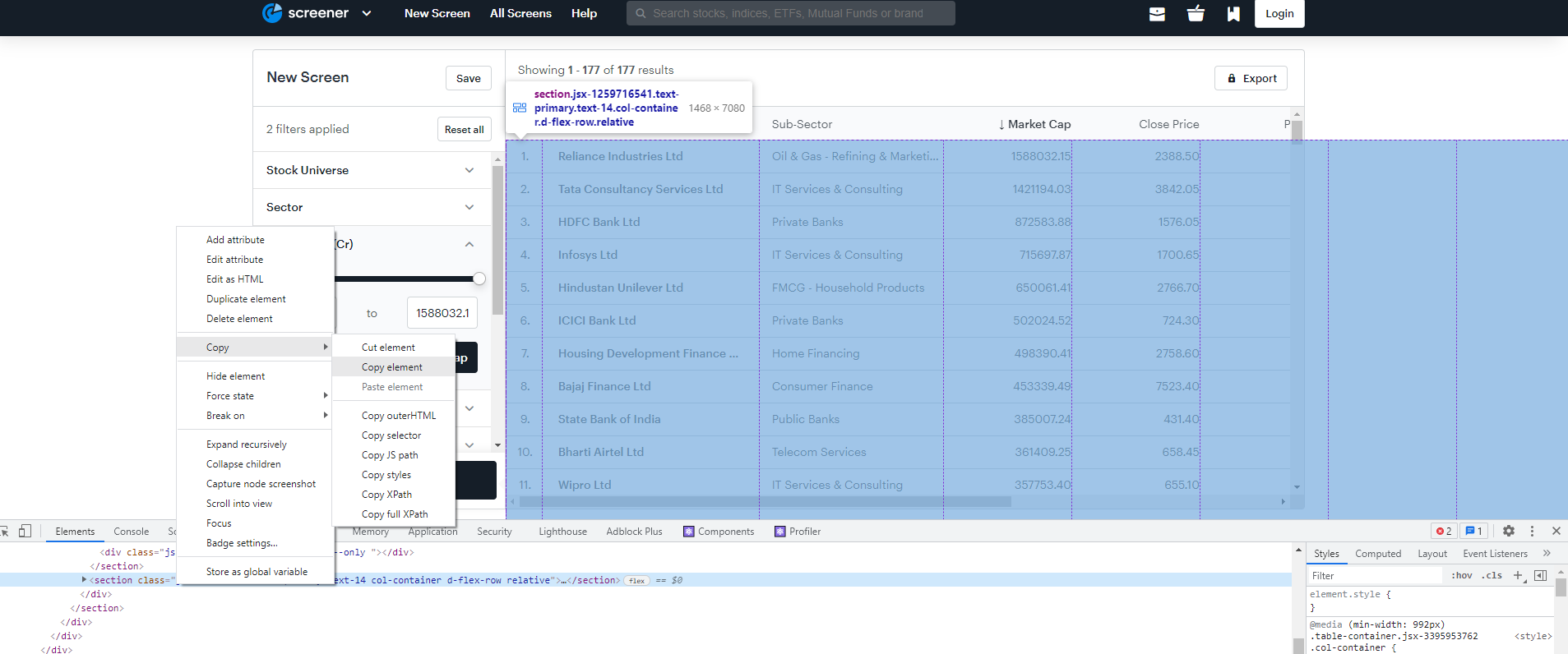Image resolution: width=1568 pixels, height=654 pixels.
Task: Reset all applied filters
Action: click(x=464, y=130)
